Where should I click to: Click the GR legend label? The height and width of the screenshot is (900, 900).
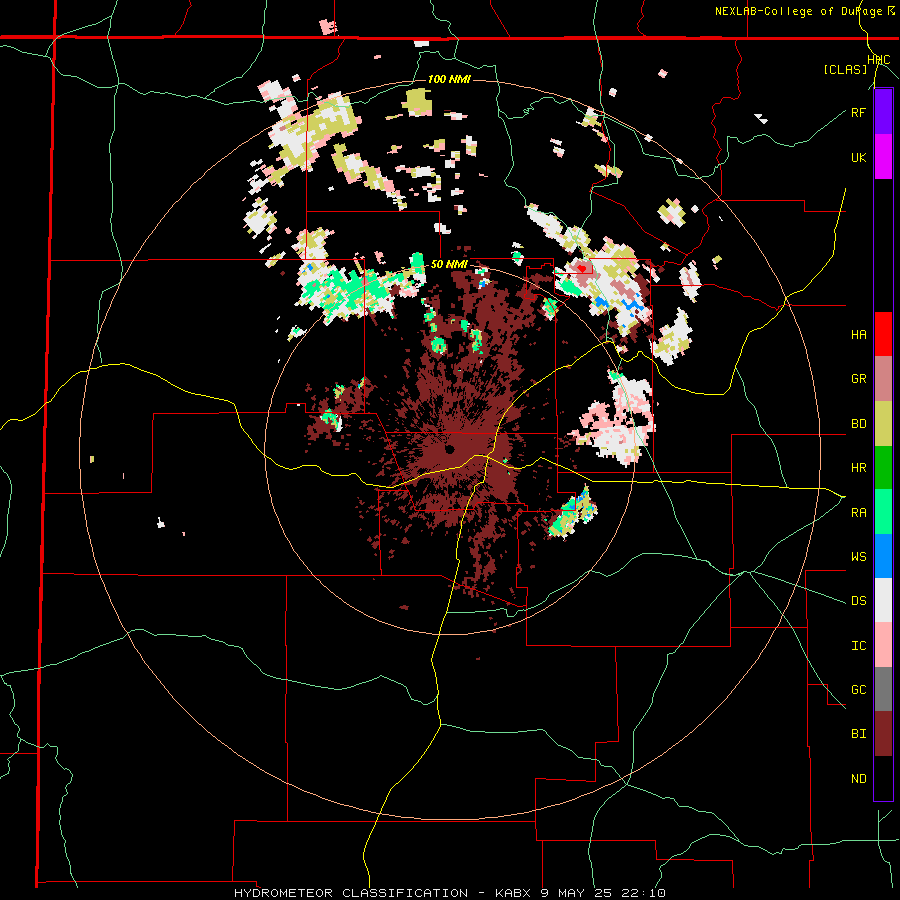coord(858,379)
